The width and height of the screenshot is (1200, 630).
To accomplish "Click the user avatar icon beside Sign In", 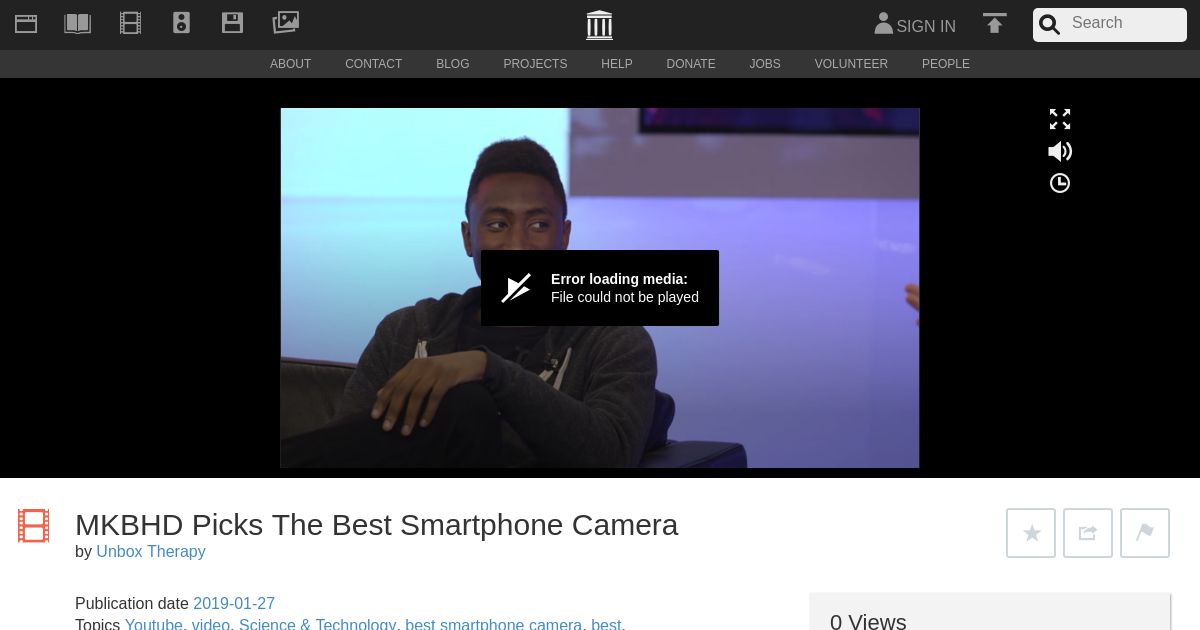I will [883, 23].
